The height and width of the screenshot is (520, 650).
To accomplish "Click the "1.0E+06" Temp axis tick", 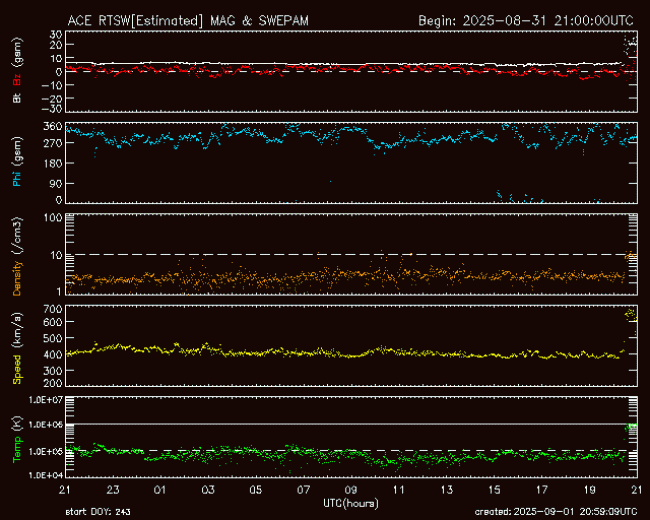I will tap(46, 425).
